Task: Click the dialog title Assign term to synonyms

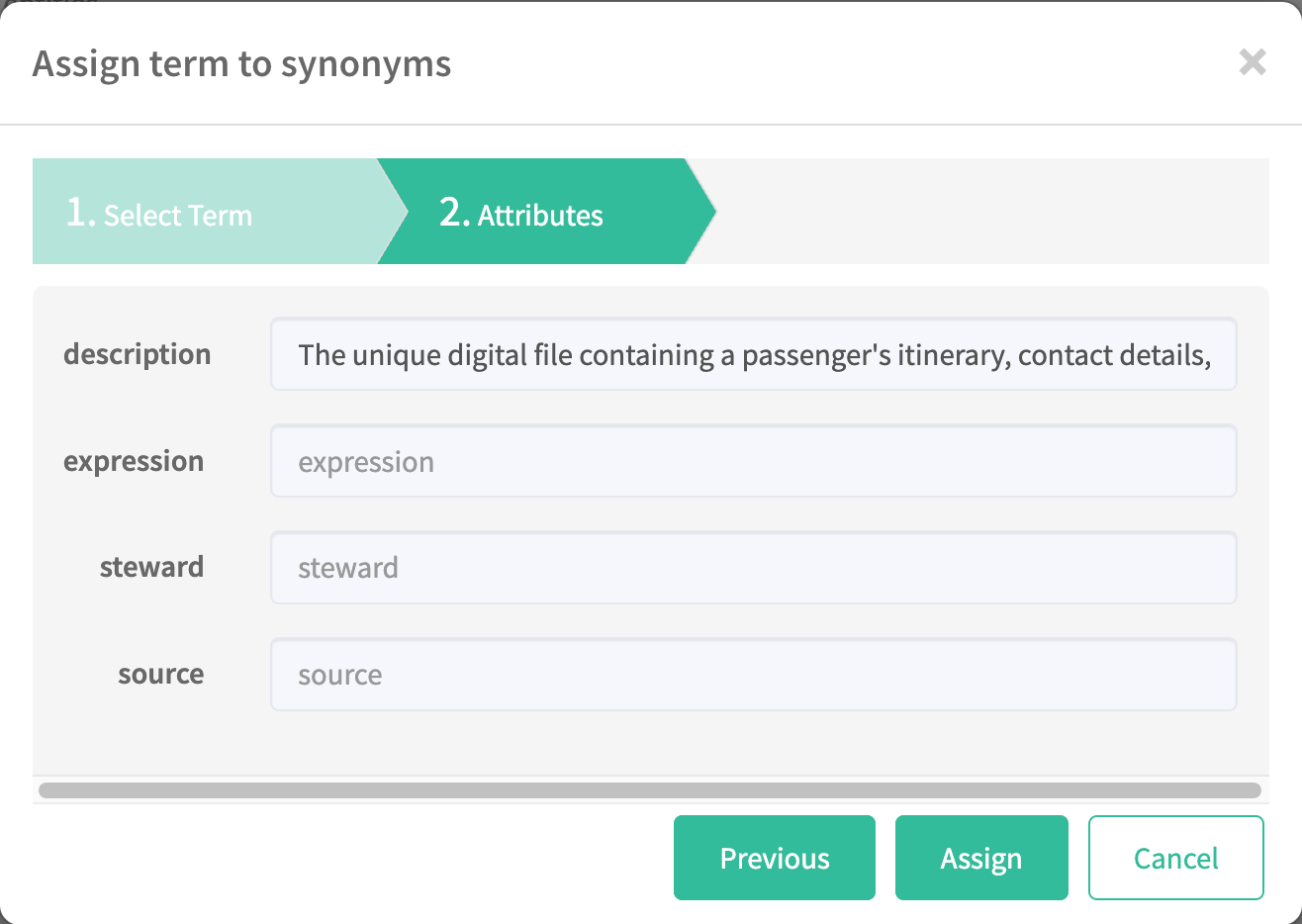Action: pos(241,64)
